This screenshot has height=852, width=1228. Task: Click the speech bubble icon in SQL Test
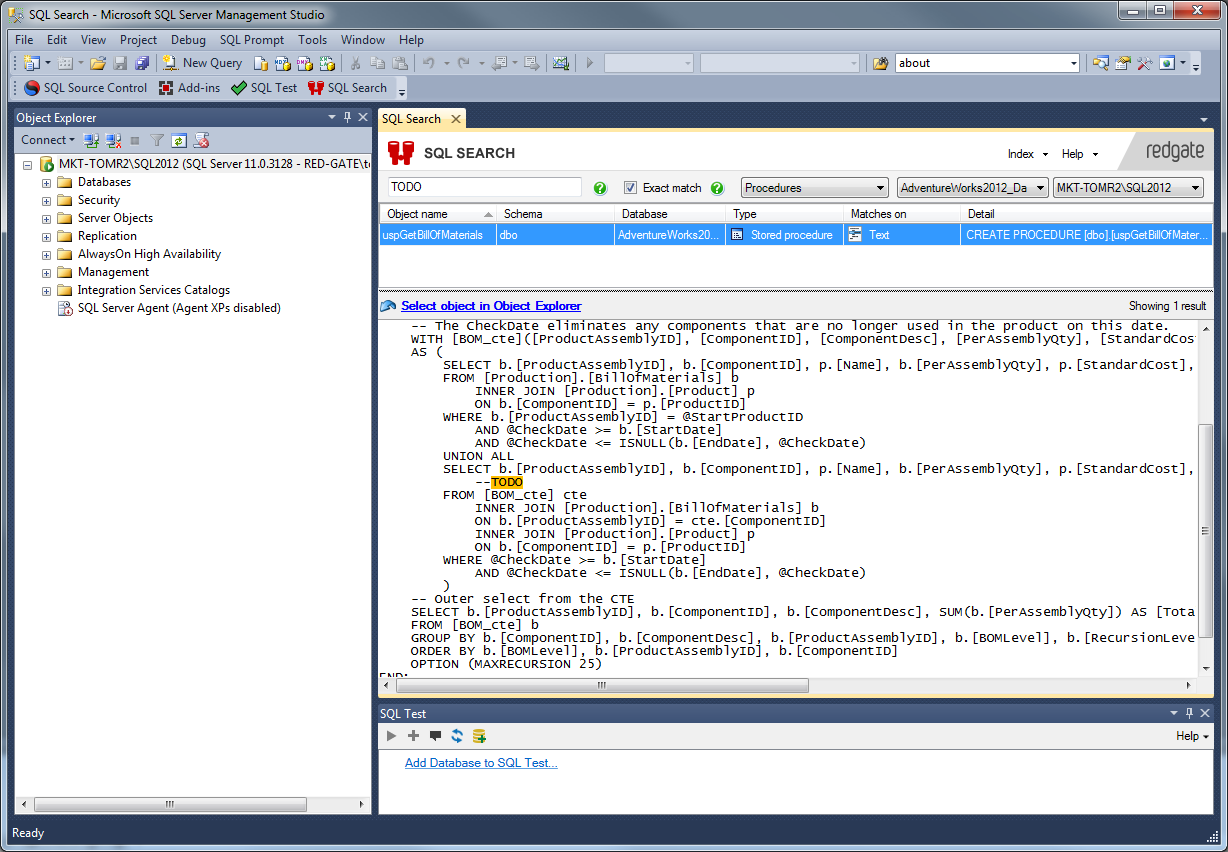pos(435,736)
